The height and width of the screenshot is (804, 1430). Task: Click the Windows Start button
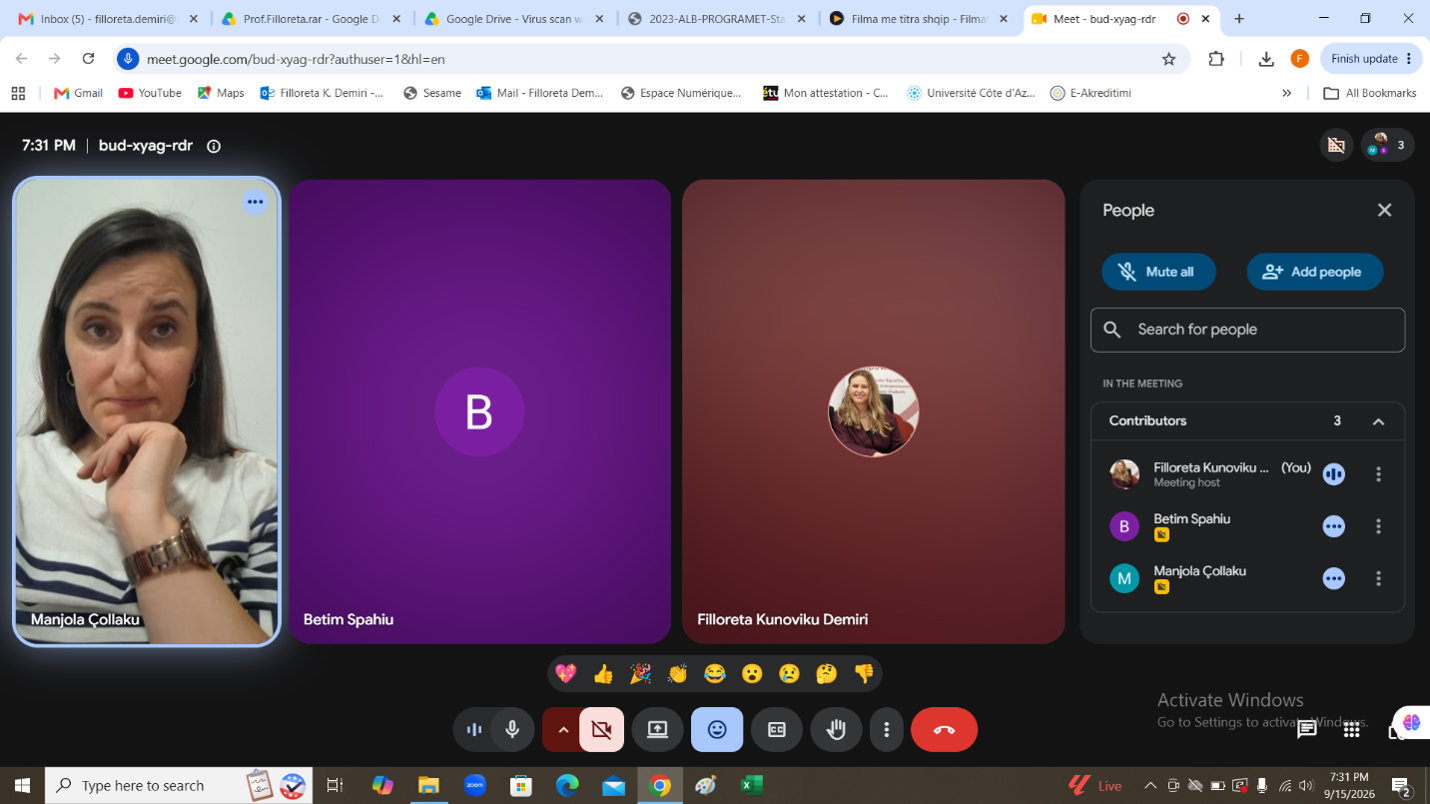click(x=22, y=786)
